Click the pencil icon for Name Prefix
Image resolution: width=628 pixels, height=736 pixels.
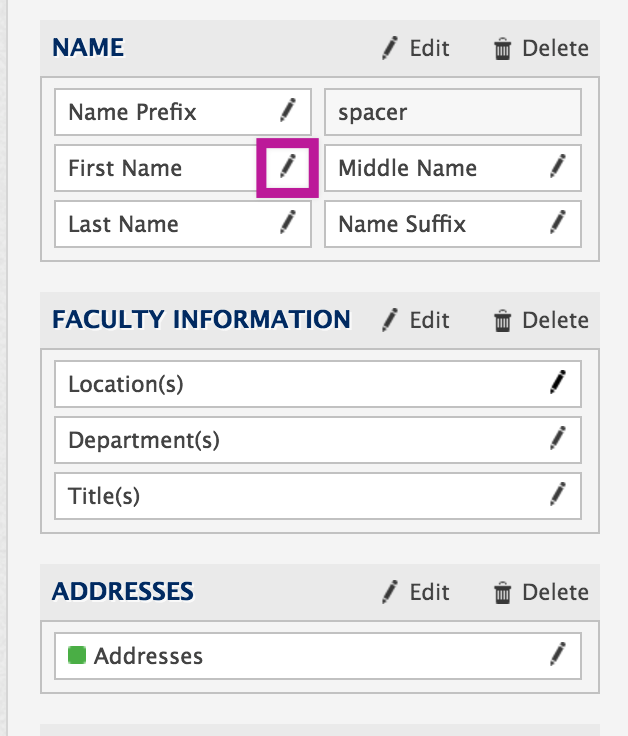[288, 110]
